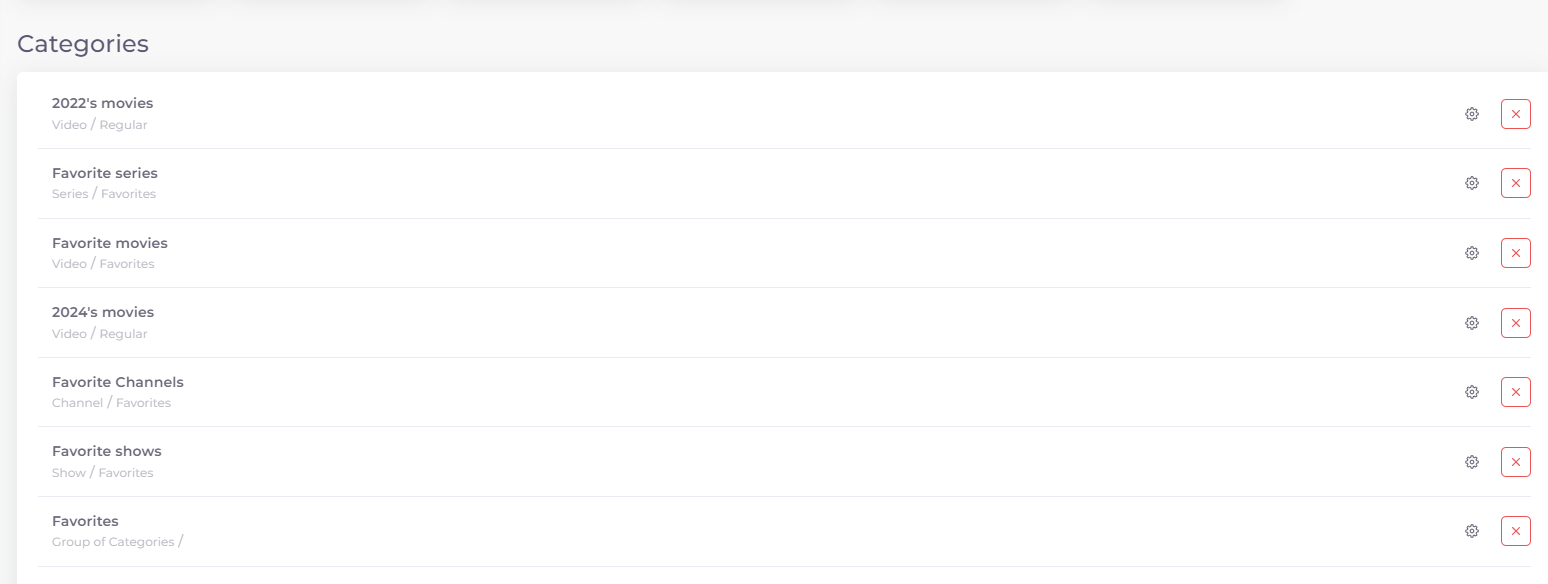The width and height of the screenshot is (1548, 584).
Task: Open settings for Favorites group row
Action: pos(1472,531)
